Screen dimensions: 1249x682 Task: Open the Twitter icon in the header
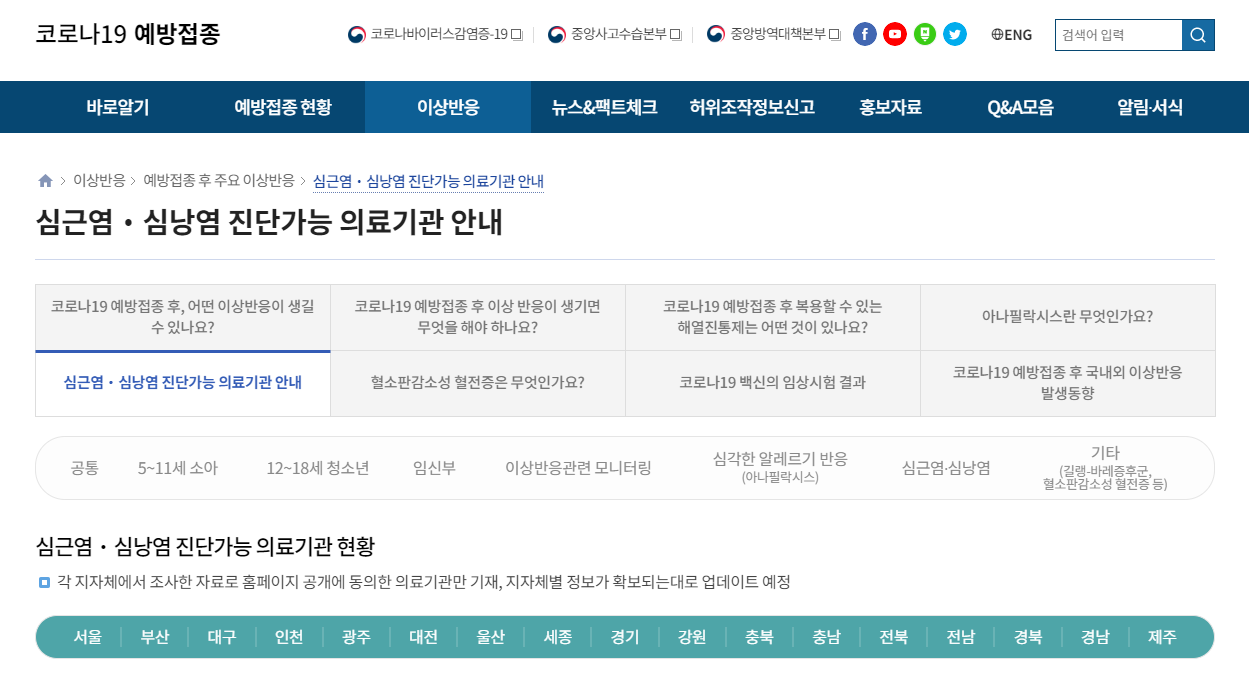[954, 33]
